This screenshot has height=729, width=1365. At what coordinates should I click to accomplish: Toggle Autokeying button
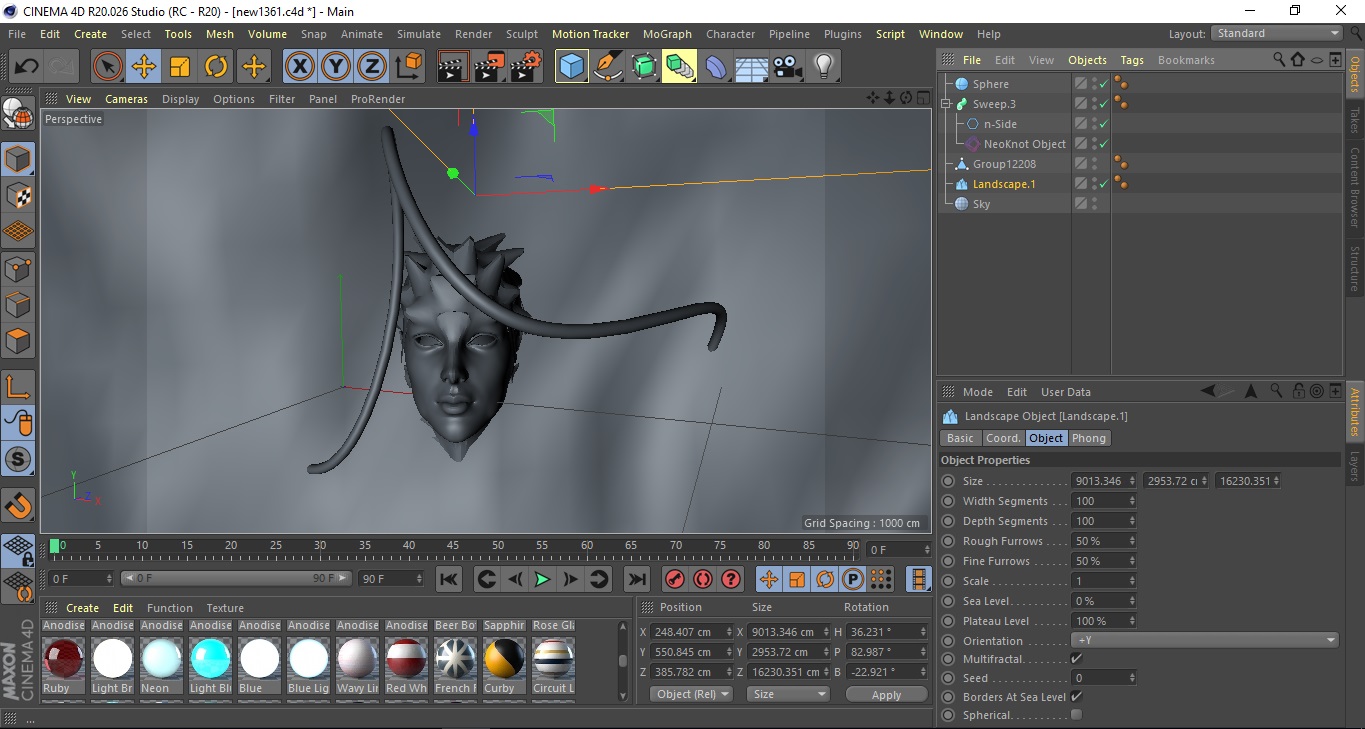[703, 579]
